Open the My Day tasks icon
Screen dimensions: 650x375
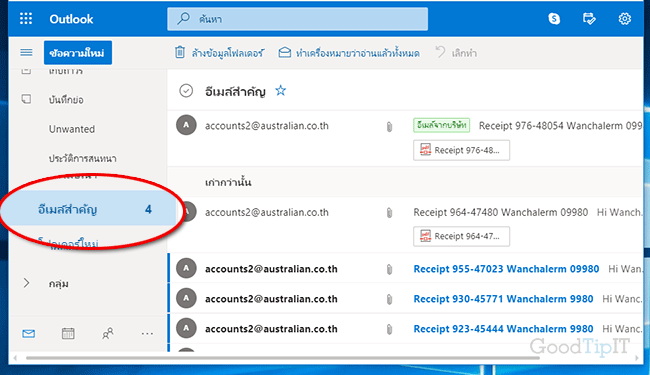(x=589, y=19)
